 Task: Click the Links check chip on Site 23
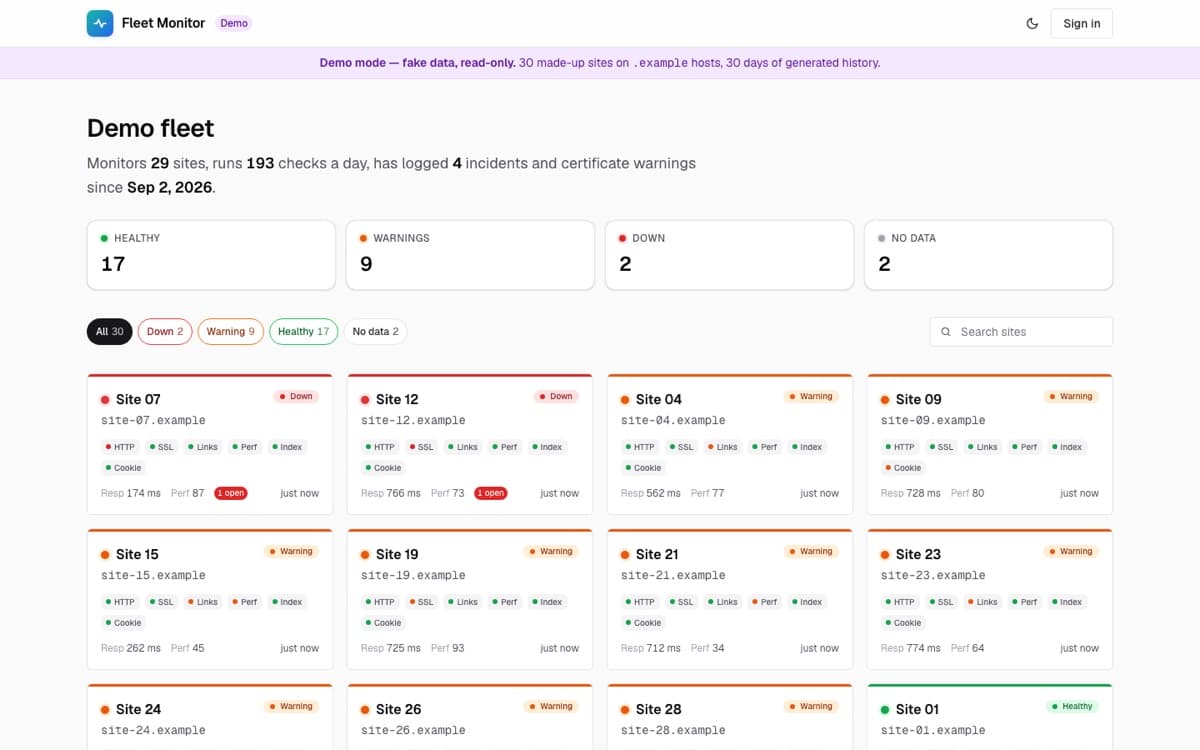click(x=983, y=602)
